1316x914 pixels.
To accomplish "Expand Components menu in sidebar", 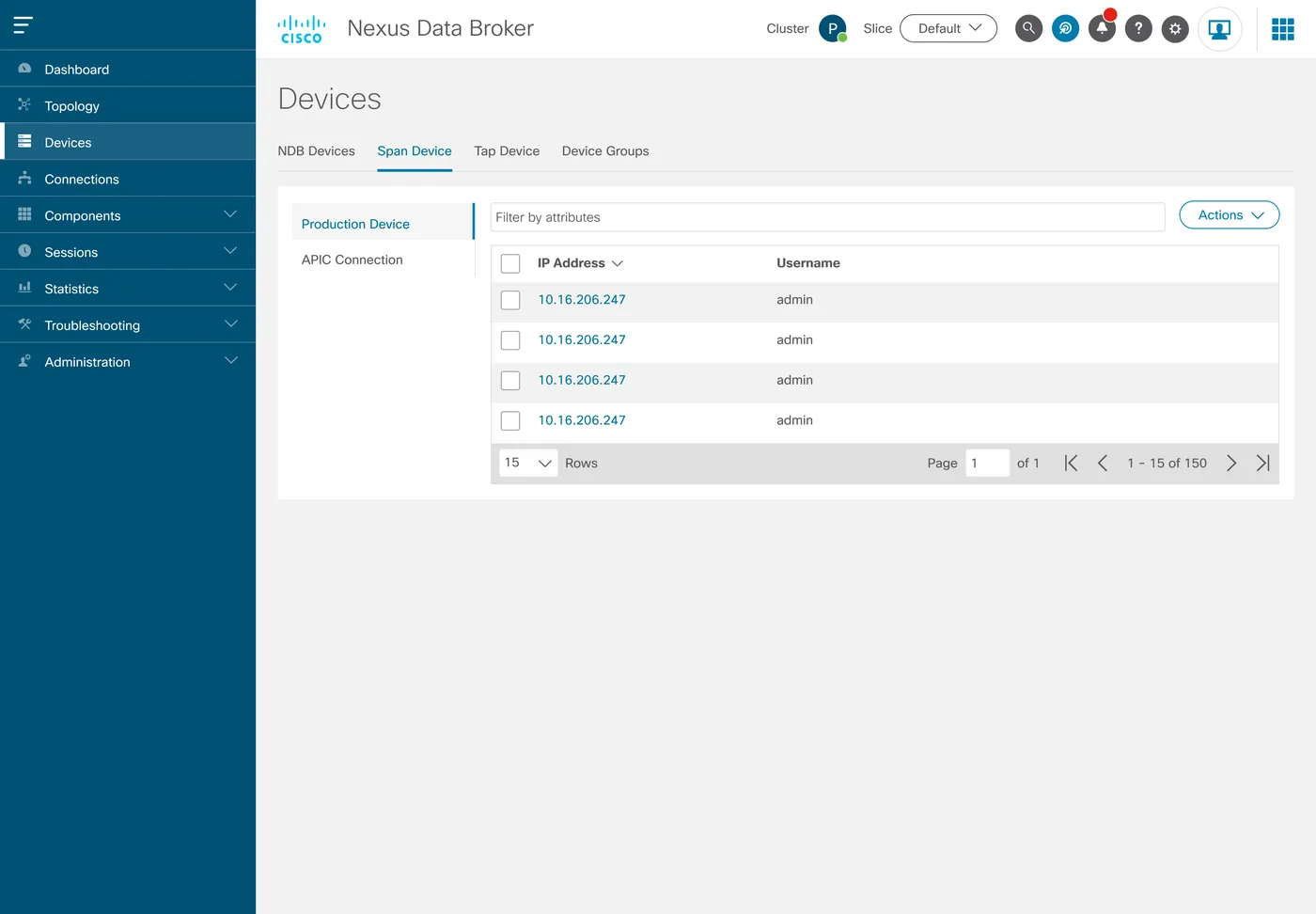I will click(128, 215).
